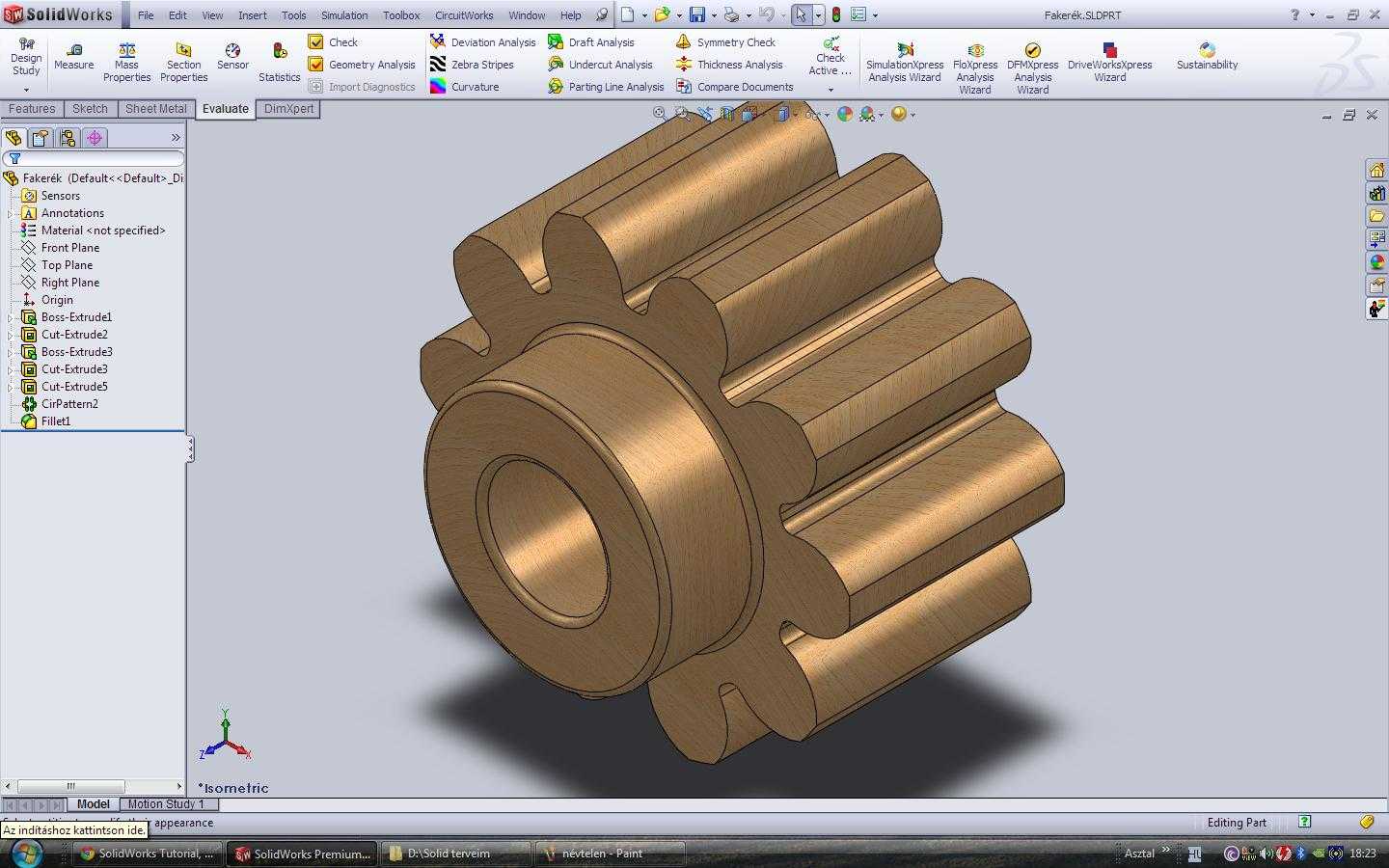The image size is (1389, 868).
Task: Open the Design Study dropdown arrow
Action: click(x=26, y=90)
